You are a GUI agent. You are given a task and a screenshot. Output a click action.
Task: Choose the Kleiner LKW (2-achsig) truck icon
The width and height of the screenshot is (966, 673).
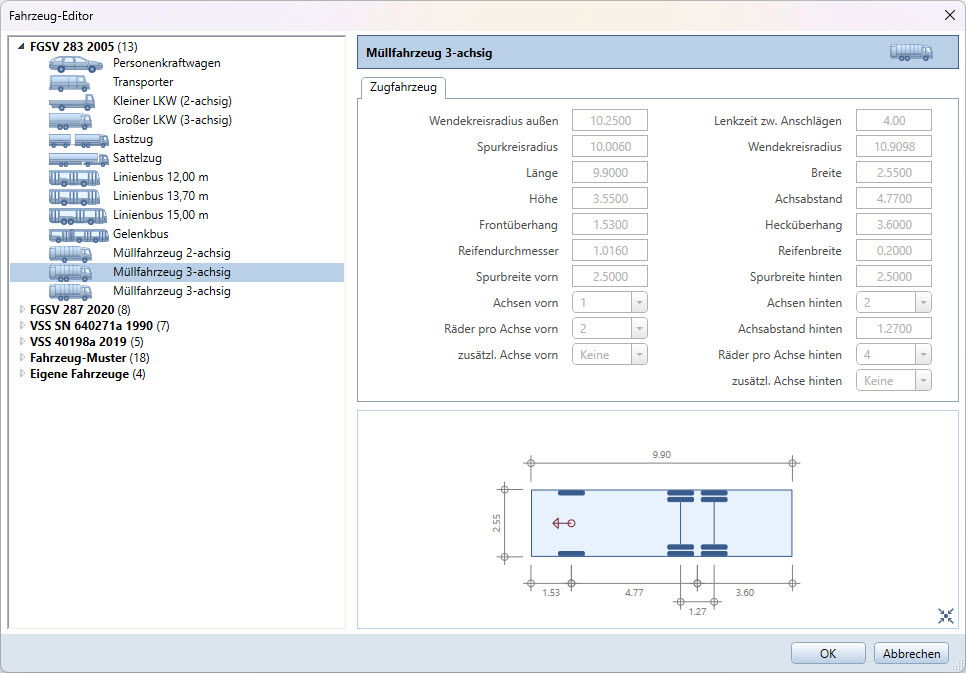71,102
